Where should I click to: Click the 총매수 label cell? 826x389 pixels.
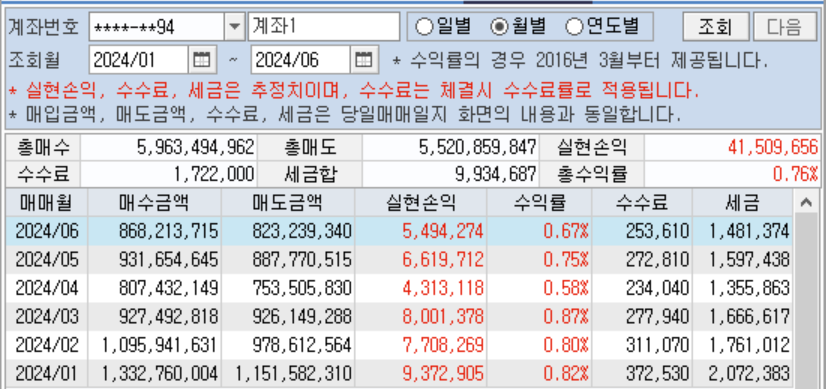coord(43,147)
